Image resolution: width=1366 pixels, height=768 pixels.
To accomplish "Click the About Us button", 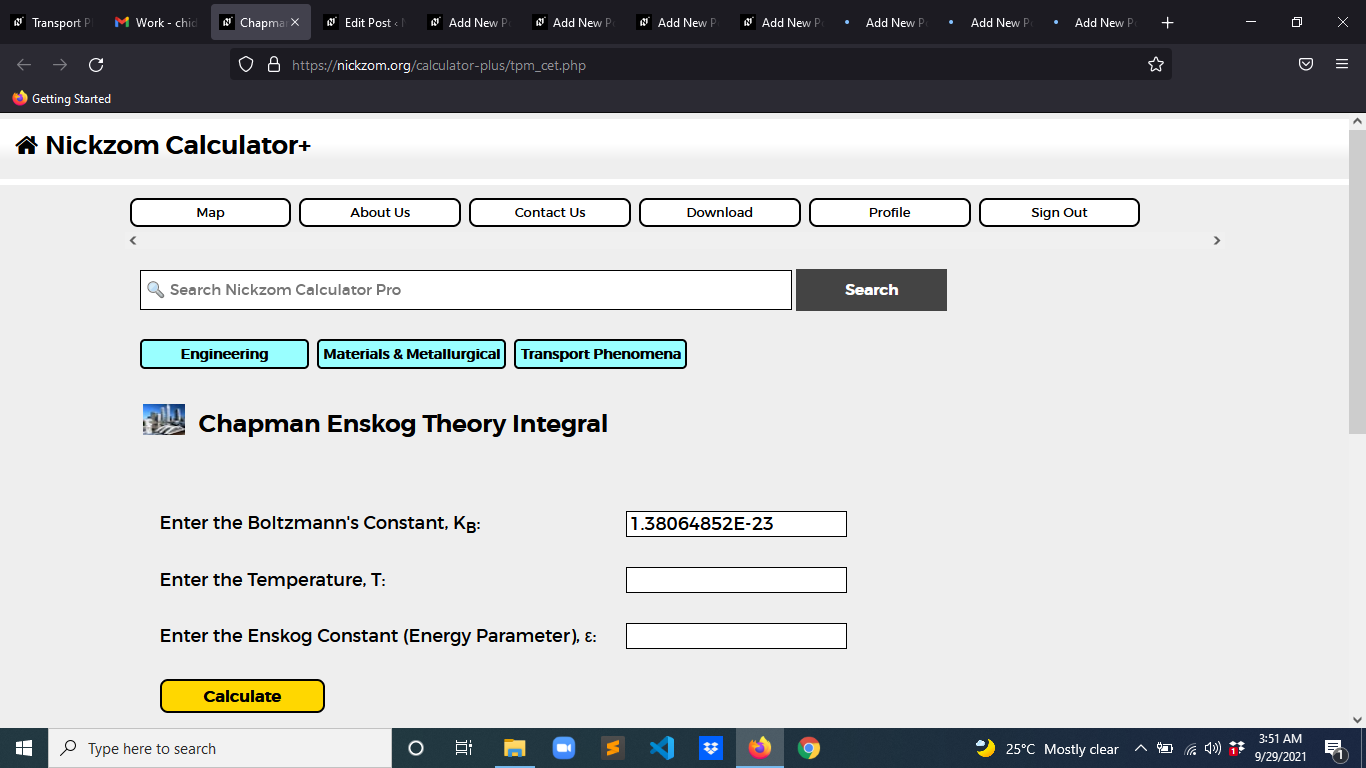I will [380, 213].
